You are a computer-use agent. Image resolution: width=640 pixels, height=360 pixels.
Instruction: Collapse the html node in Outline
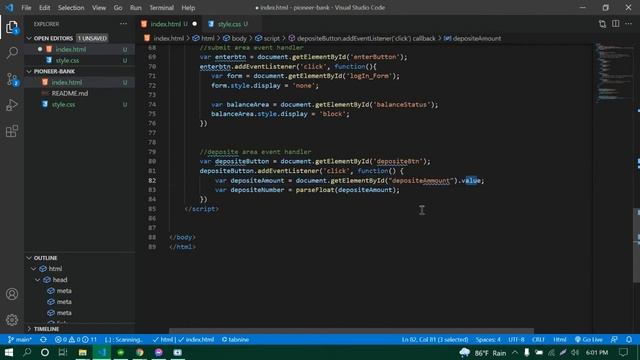34,269
